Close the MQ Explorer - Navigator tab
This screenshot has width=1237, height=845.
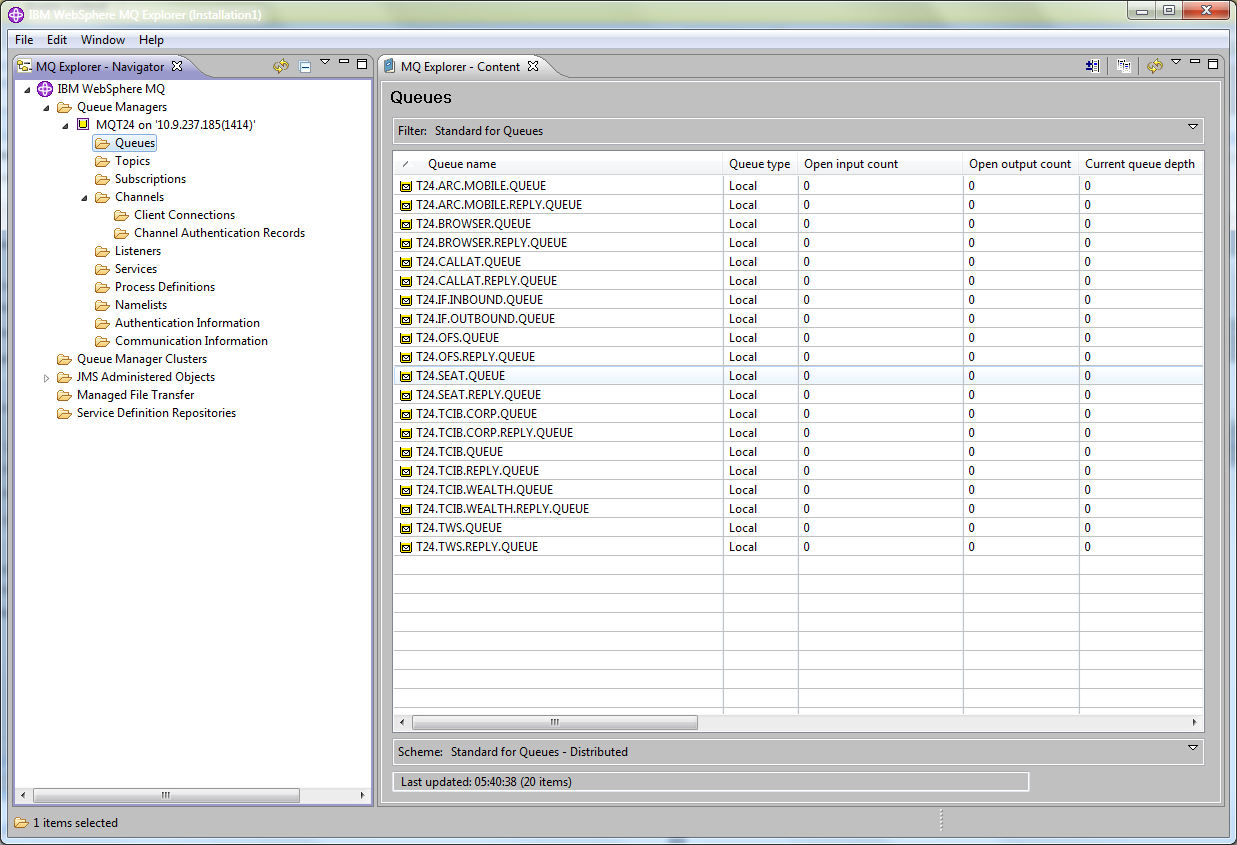(177, 67)
